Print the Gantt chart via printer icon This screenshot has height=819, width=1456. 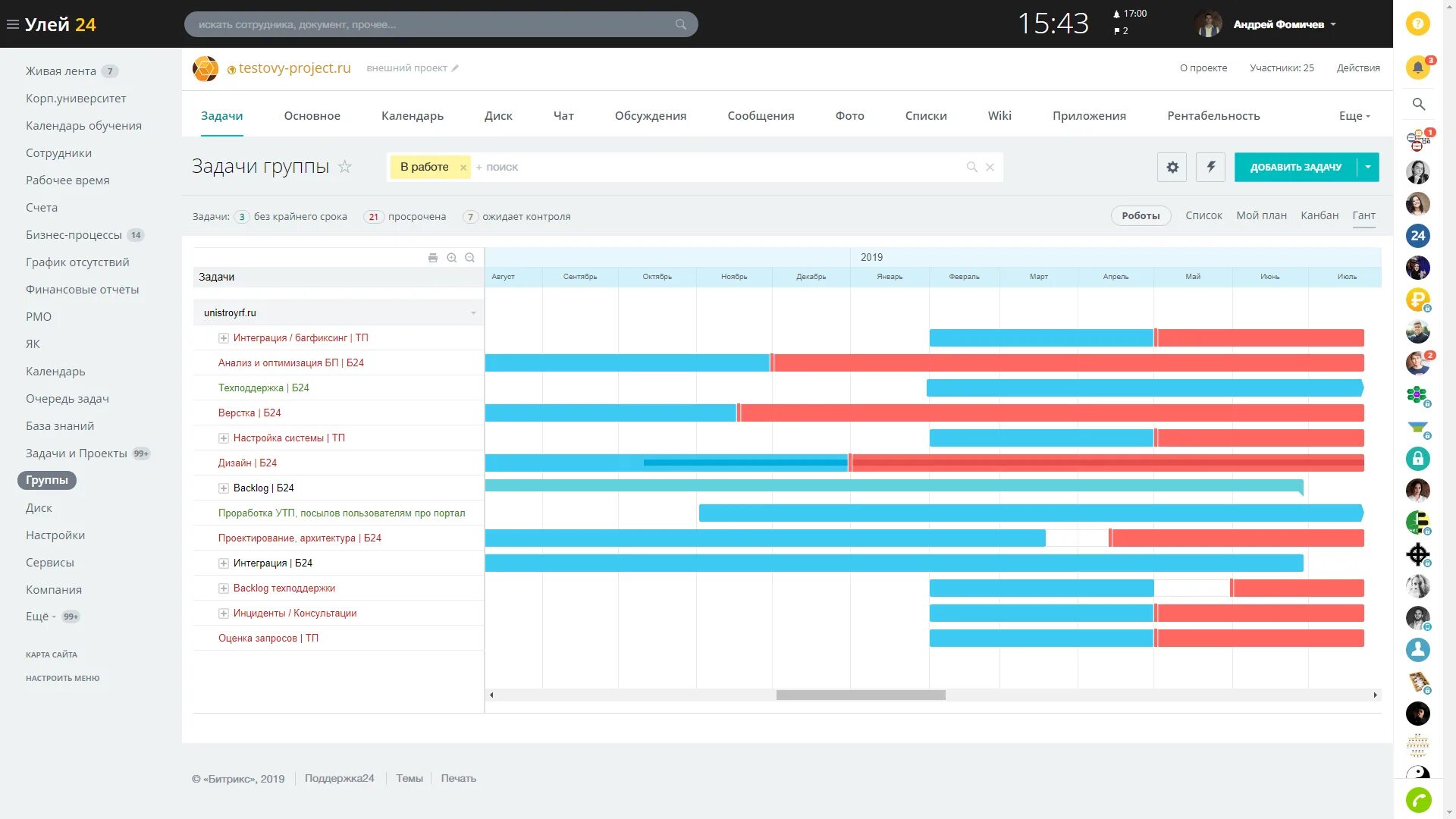click(433, 258)
